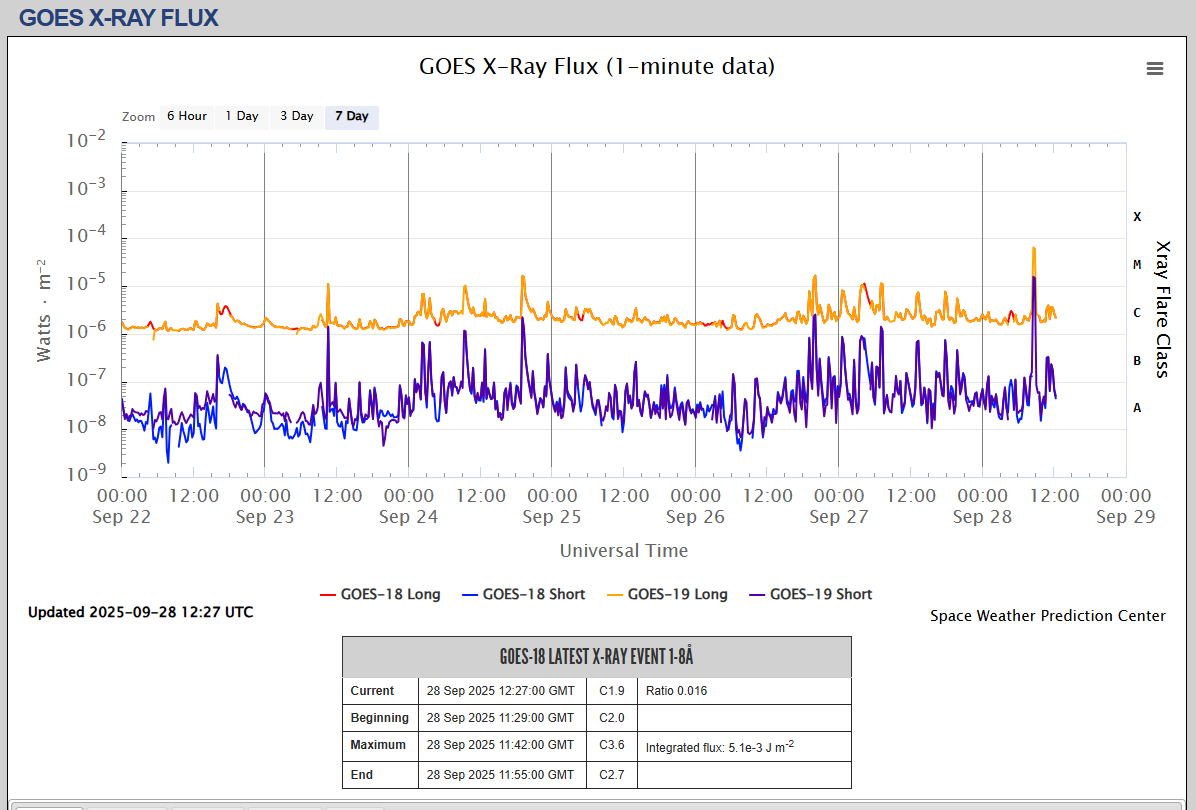Select the 6 Hour zoom button
Screen dimensions: 1196x810
point(187,116)
